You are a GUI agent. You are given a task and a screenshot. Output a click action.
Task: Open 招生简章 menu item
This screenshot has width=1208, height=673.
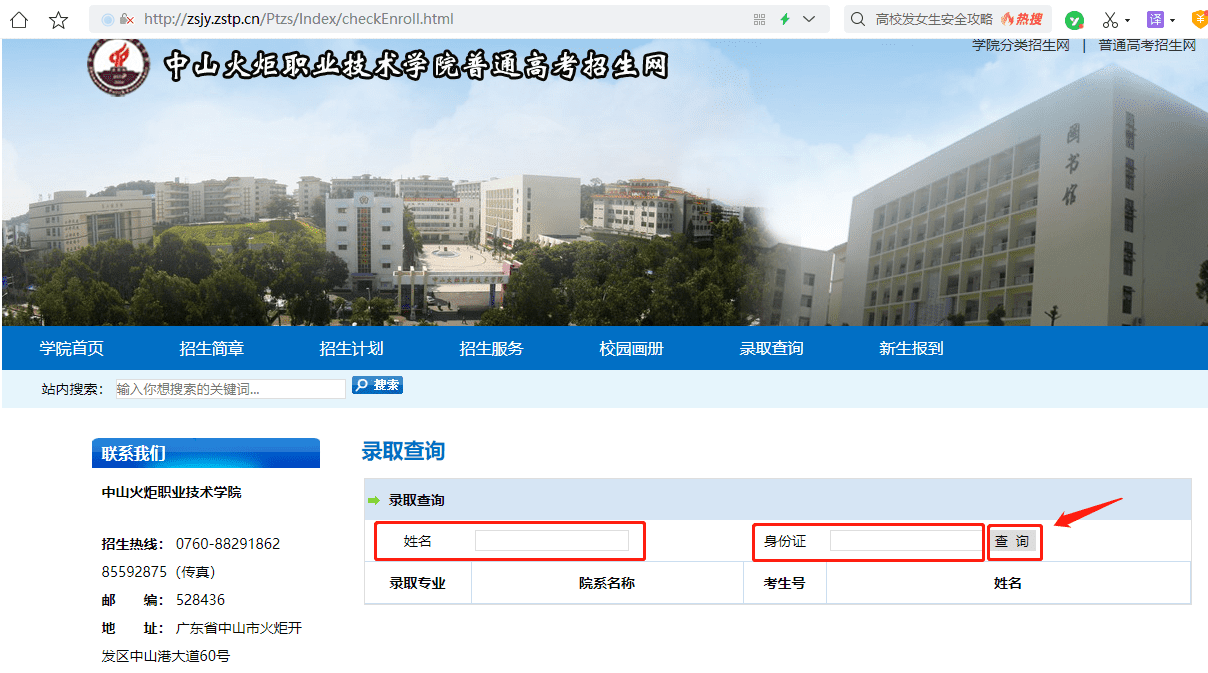click(x=212, y=348)
